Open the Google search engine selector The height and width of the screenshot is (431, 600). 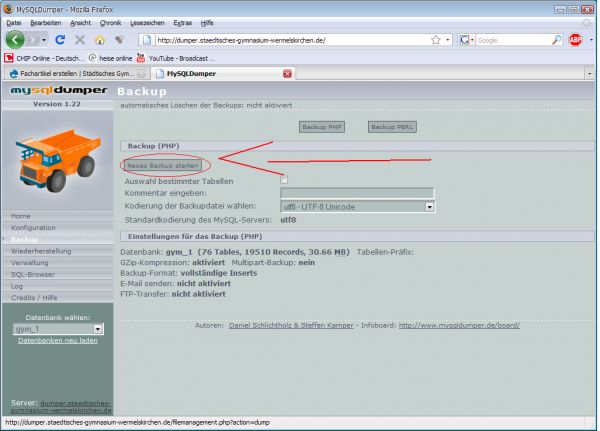466,40
